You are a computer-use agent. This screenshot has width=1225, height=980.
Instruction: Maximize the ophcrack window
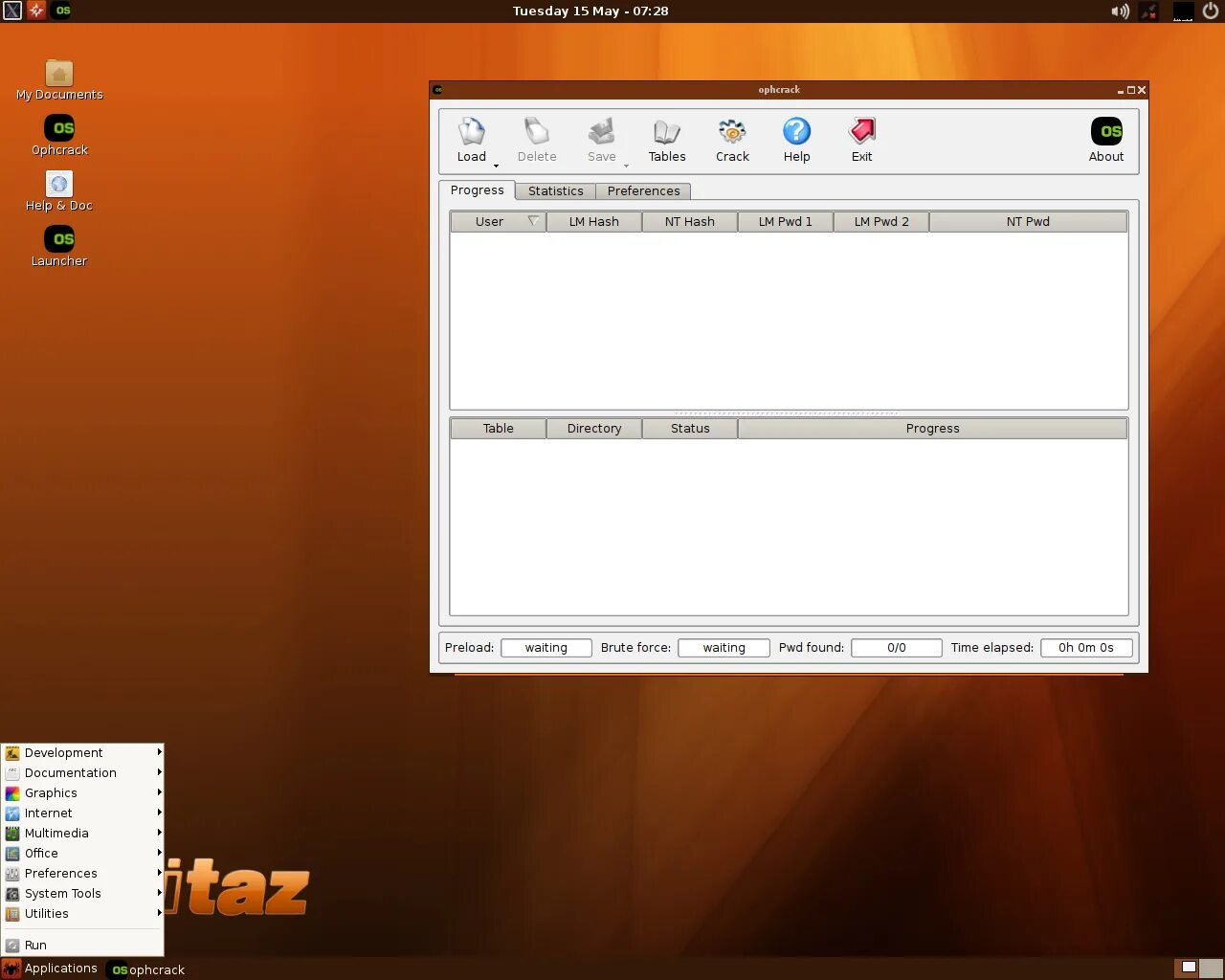pos(1131,90)
